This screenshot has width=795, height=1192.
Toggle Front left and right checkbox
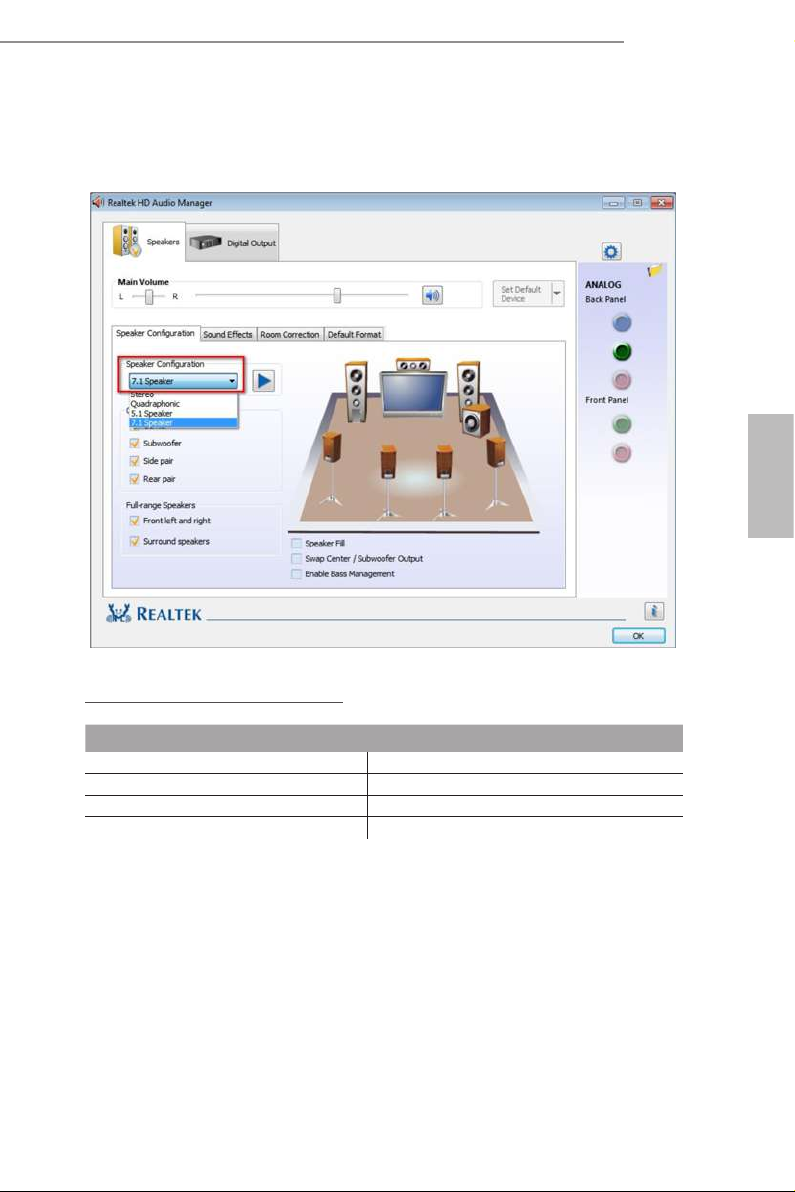135,521
